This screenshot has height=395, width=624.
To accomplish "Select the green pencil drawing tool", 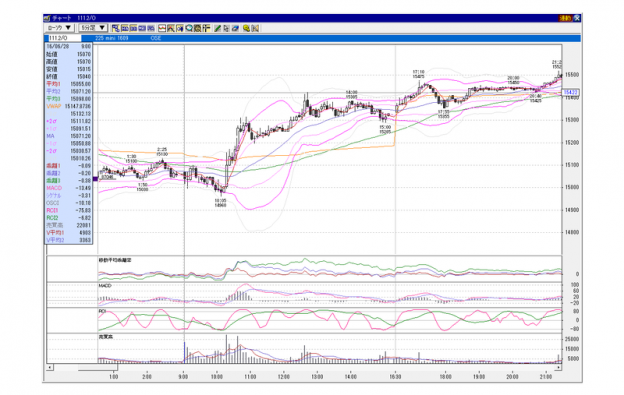I will point(217,28).
